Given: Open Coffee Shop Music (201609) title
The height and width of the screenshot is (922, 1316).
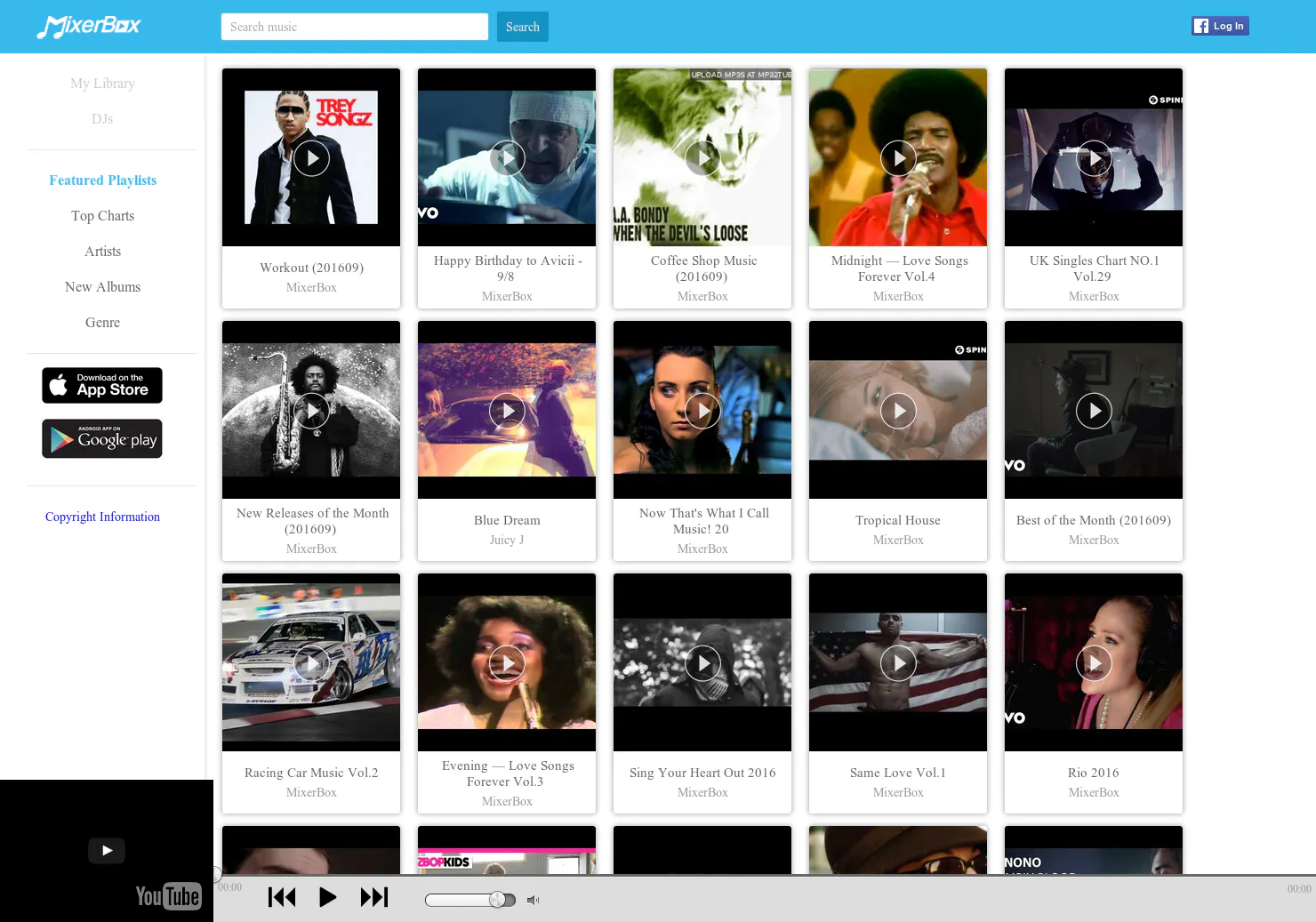Looking at the screenshot, I should pyautogui.click(x=702, y=269).
